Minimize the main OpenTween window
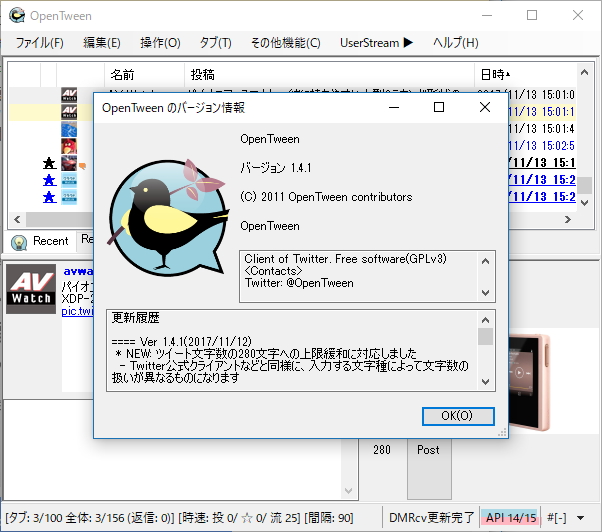Viewport: 602px width, 532px height. [x=487, y=15]
